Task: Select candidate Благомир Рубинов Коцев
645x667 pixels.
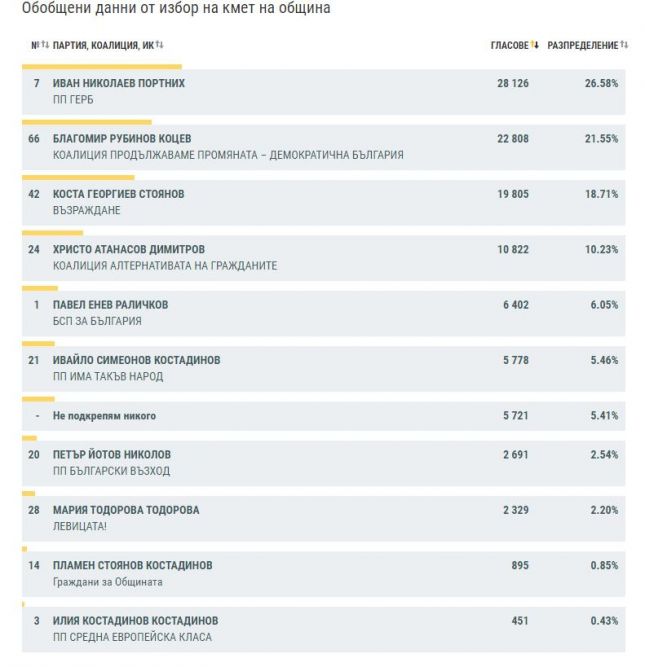Action: (x=122, y=138)
